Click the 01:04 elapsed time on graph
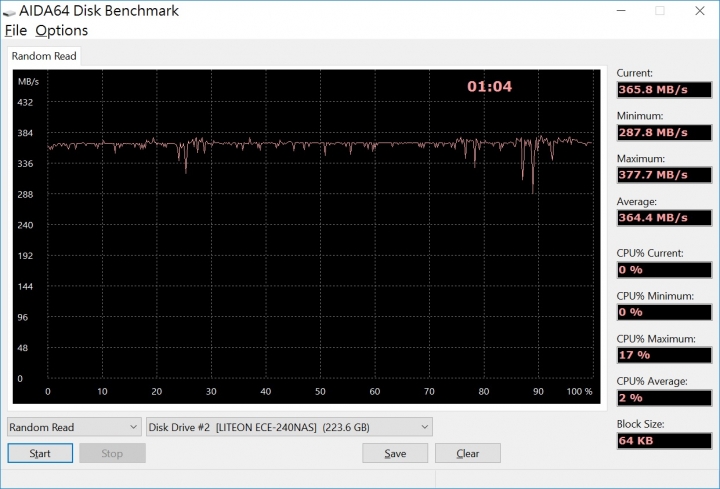This screenshot has width=720, height=489. pos(489,86)
